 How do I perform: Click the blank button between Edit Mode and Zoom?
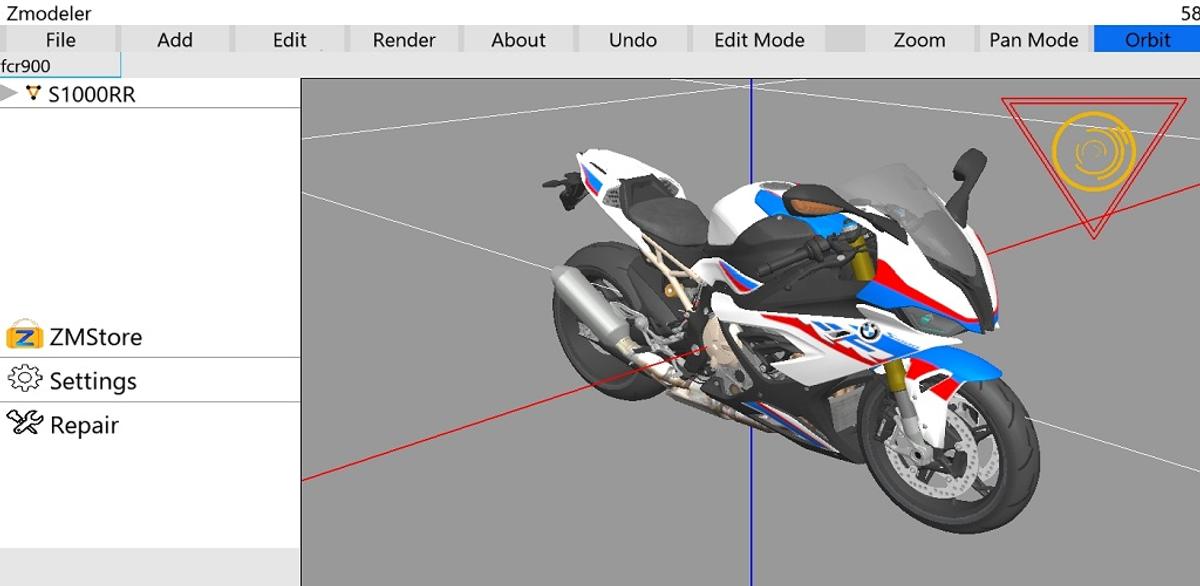[845, 40]
